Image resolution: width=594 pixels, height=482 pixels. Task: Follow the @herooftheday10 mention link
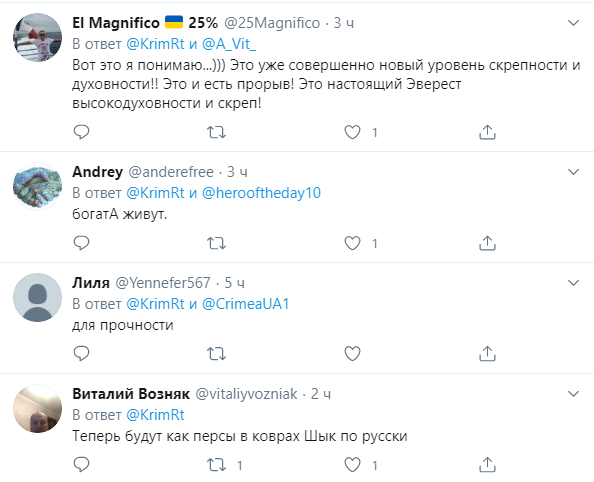(261, 193)
